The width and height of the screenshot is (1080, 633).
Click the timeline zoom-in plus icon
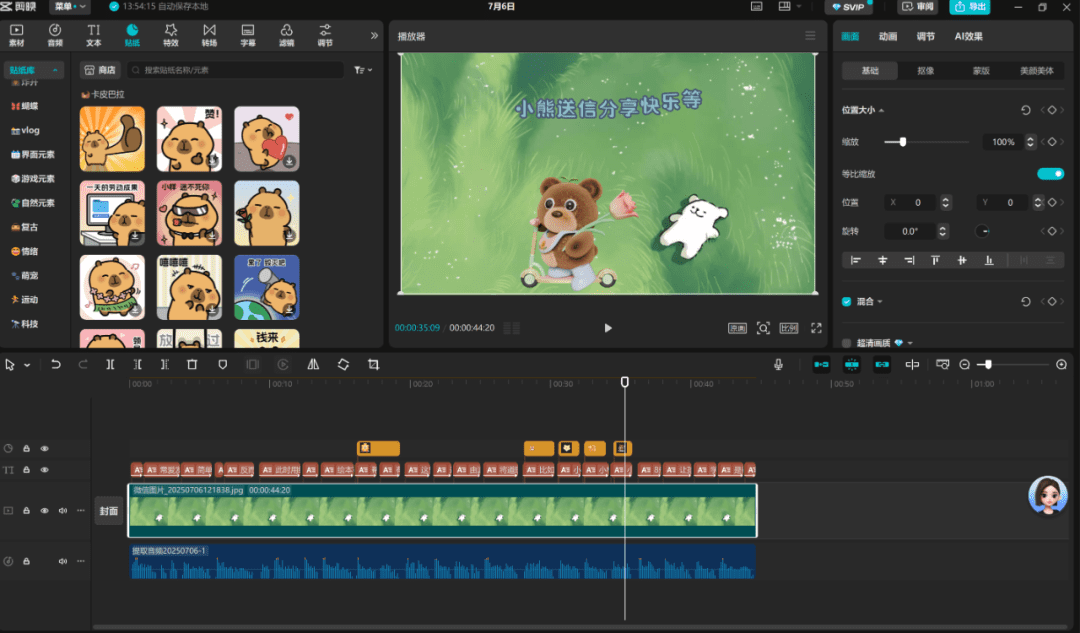(1061, 364)
